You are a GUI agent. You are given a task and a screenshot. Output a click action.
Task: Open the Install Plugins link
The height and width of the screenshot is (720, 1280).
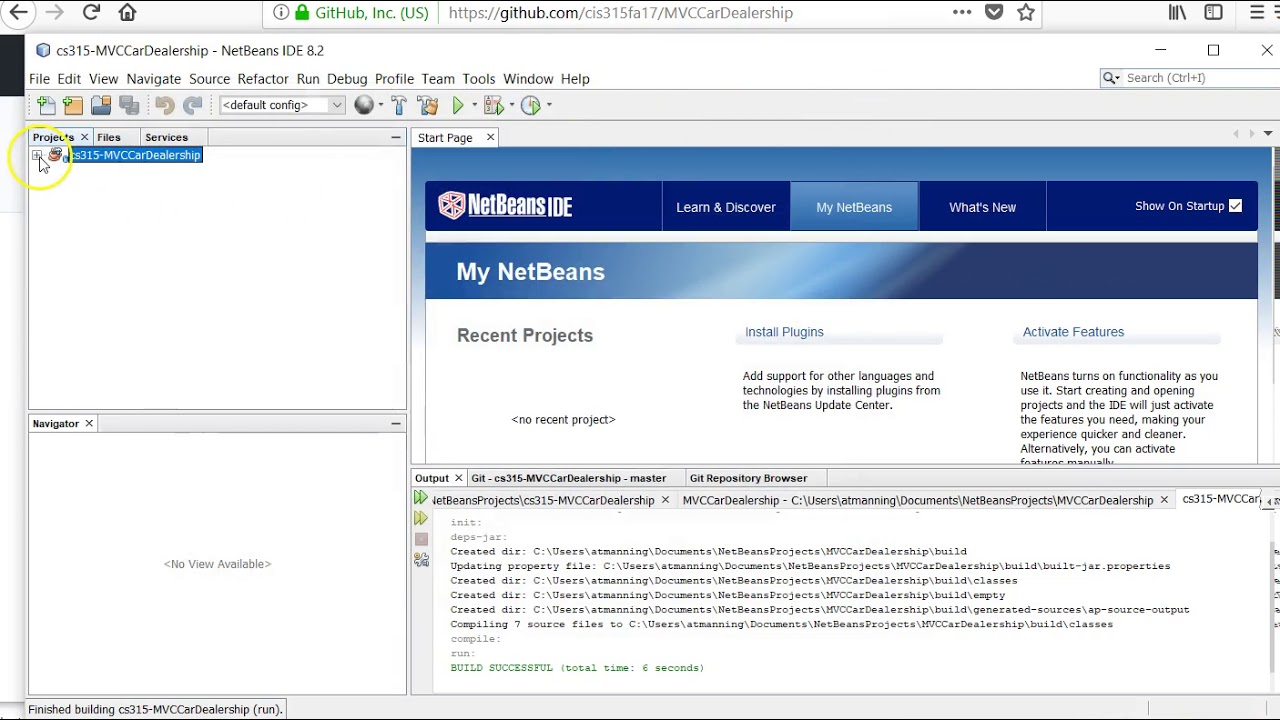click(x=784, y=332)
